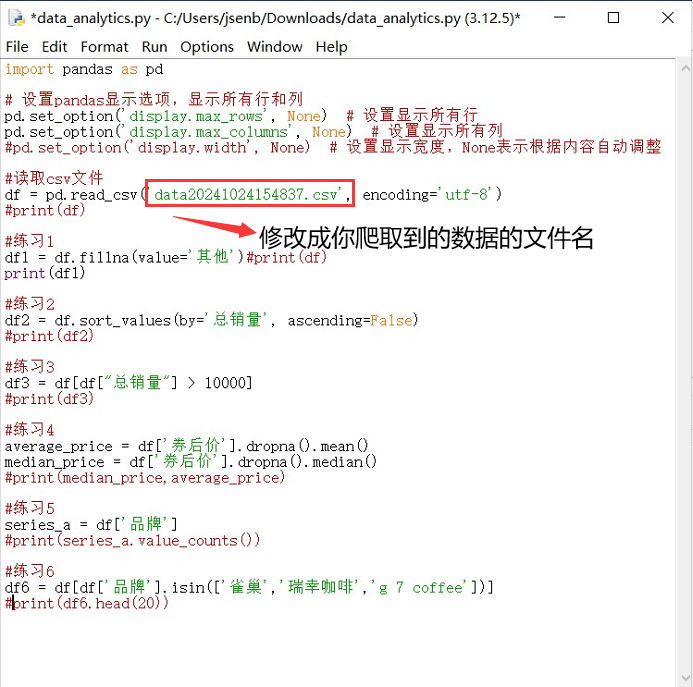
Task: Place cursor on print(df6.head(20)) line
Action: click(85, 603)
